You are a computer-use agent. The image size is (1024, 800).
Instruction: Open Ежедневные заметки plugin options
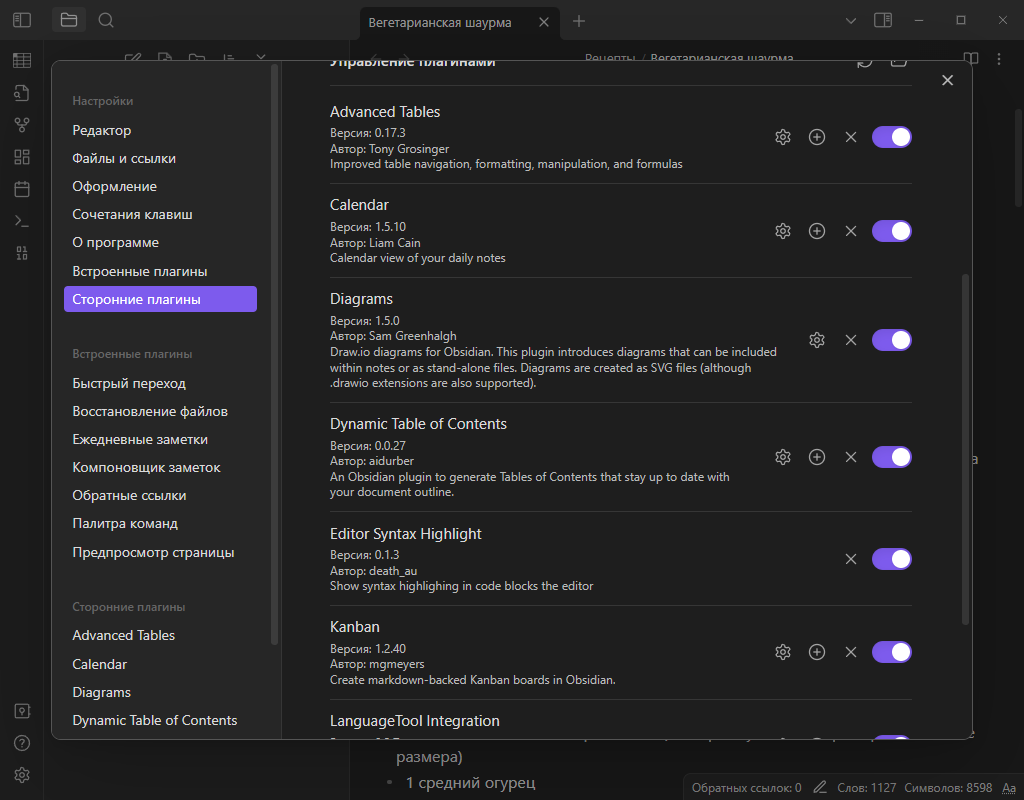point(160,440)
